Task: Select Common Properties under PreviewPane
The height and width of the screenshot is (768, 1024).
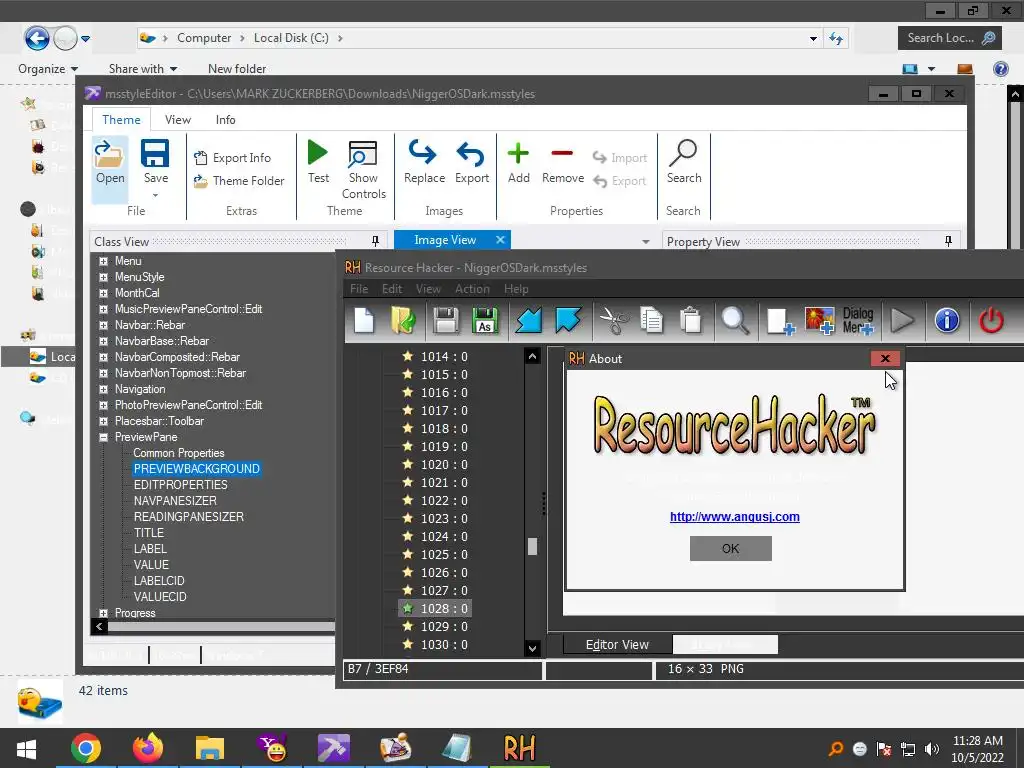Action: point(178,453)
